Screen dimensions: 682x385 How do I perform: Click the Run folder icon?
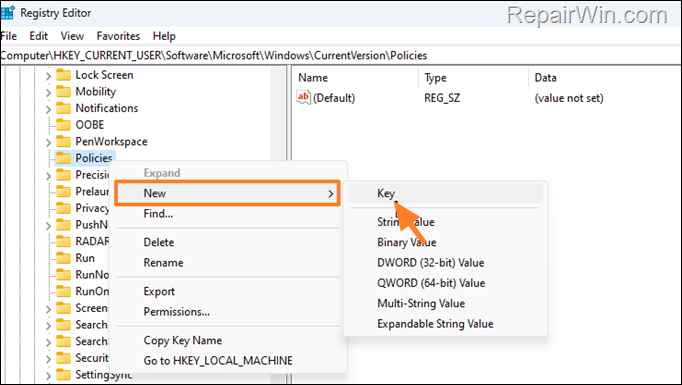[64, 258]
